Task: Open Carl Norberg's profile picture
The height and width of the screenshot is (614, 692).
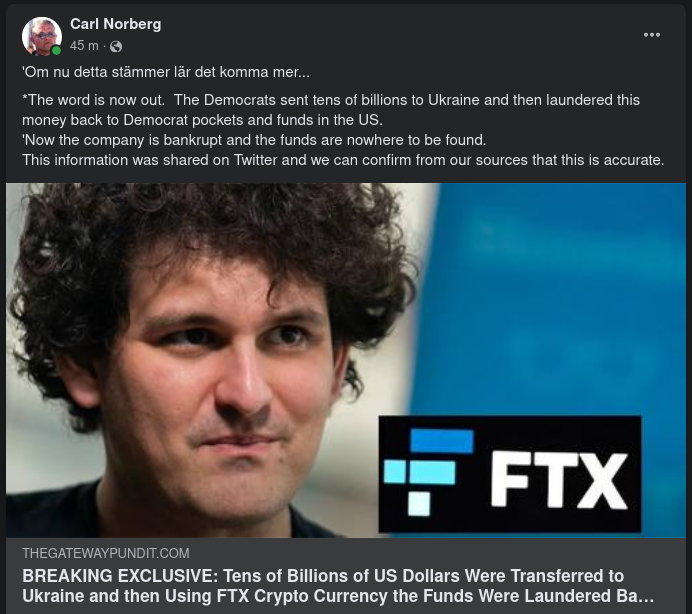Action: click(42, 36)
